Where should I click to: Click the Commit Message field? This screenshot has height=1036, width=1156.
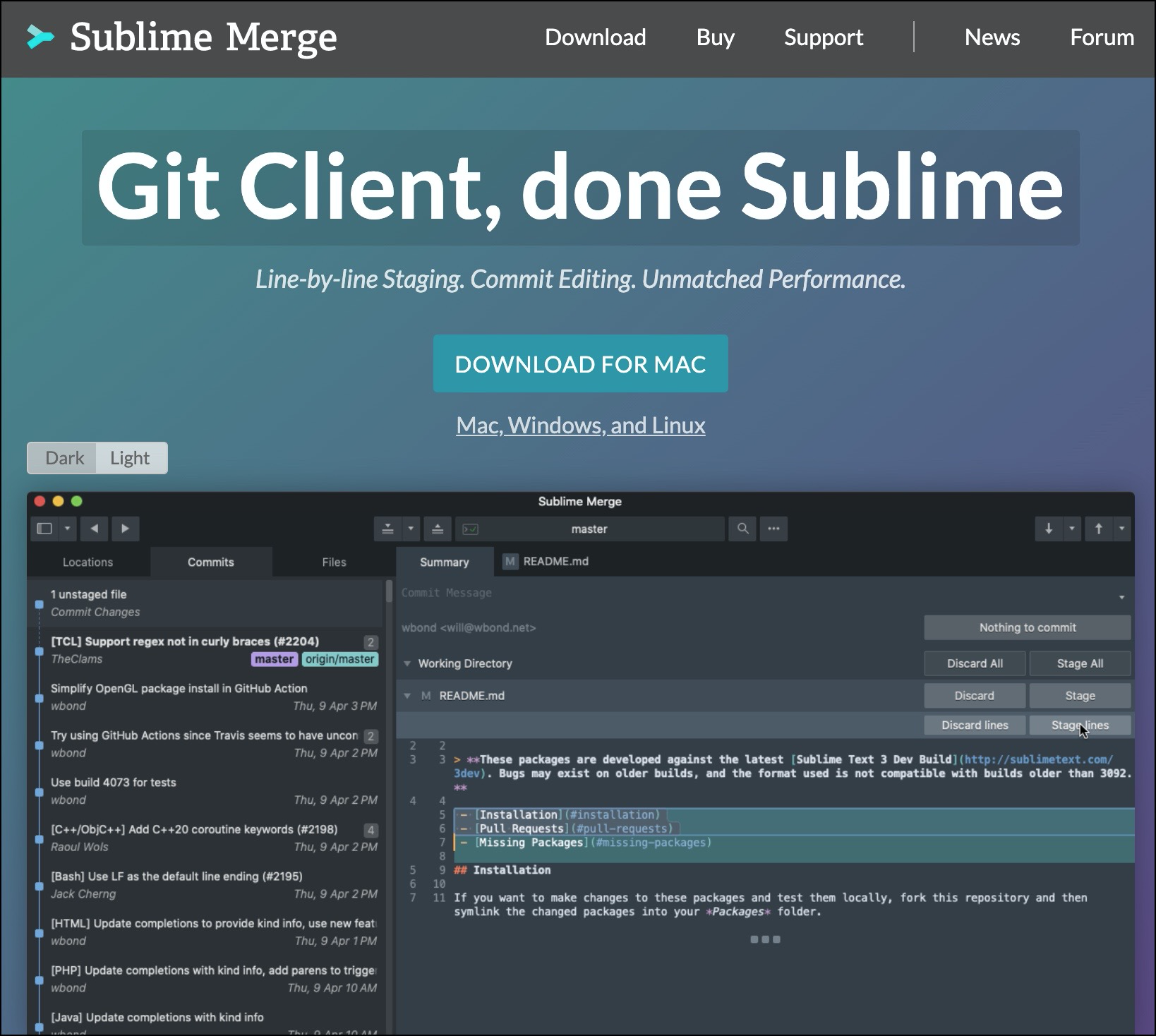tap(755, 594)
